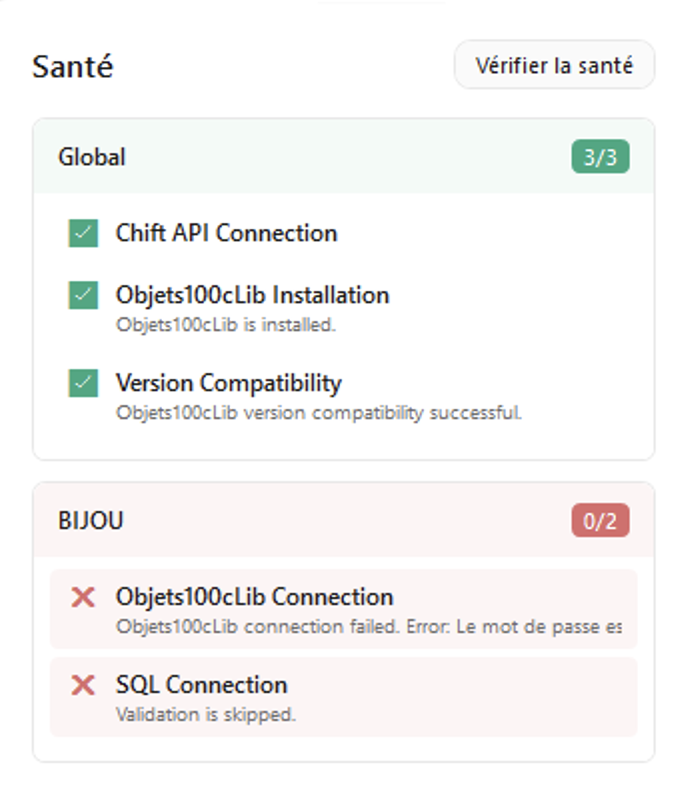Click the red X beside SQL Connection
Screen dimensions: 692x792
pyautogui.click(x=83, y=685)
